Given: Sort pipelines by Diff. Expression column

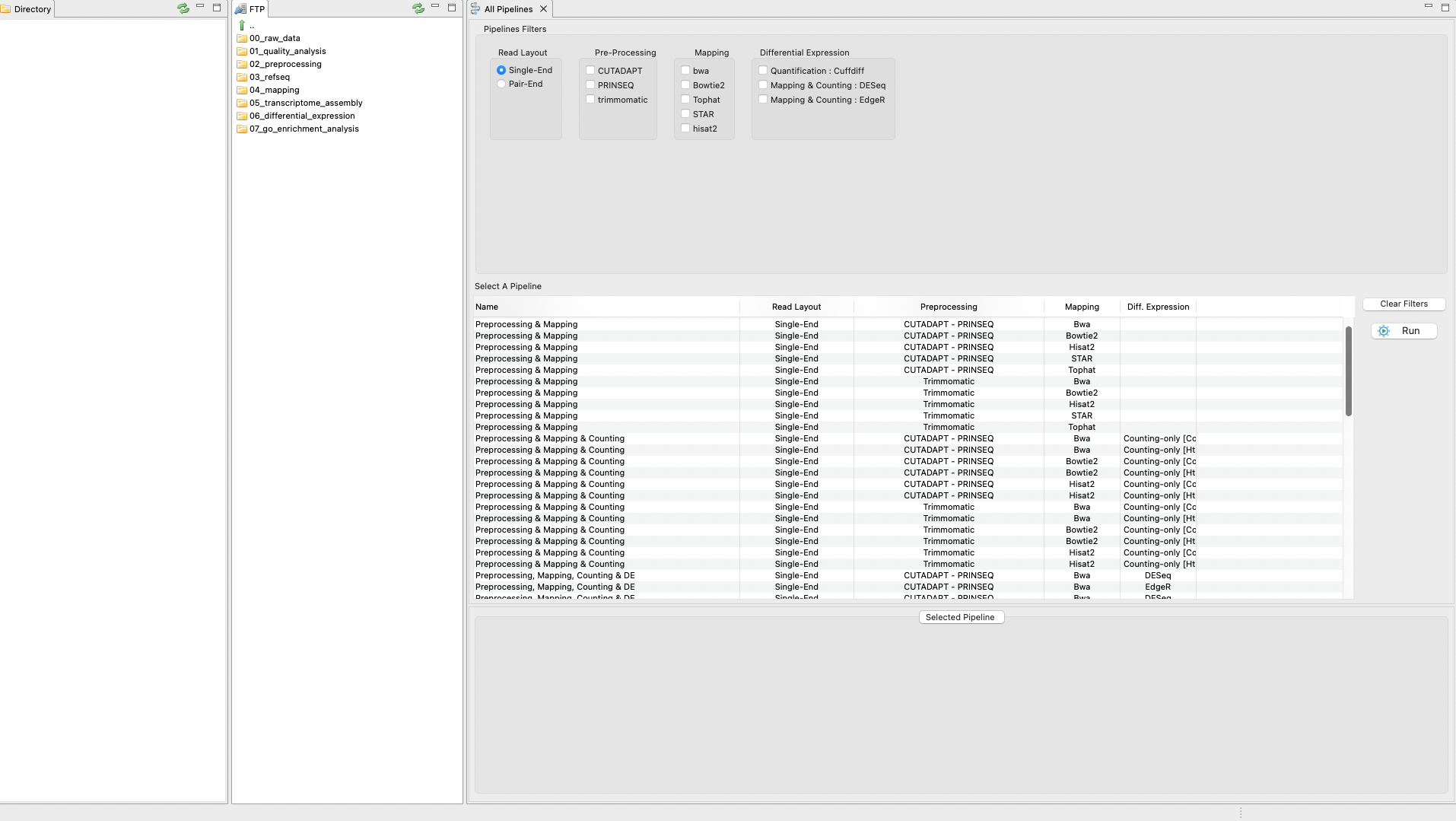Looking at the screenshot, I should coord(1158,307).
